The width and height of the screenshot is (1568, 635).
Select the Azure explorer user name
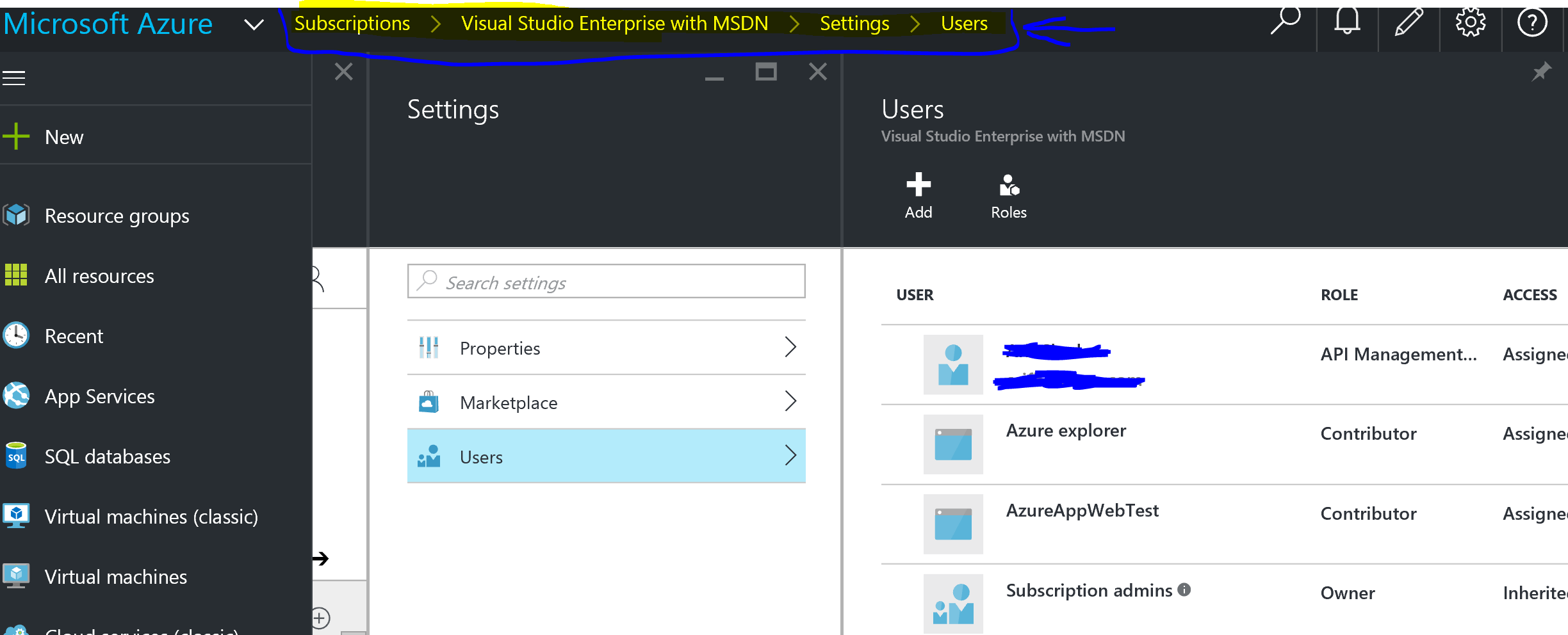coord(1066,431)
